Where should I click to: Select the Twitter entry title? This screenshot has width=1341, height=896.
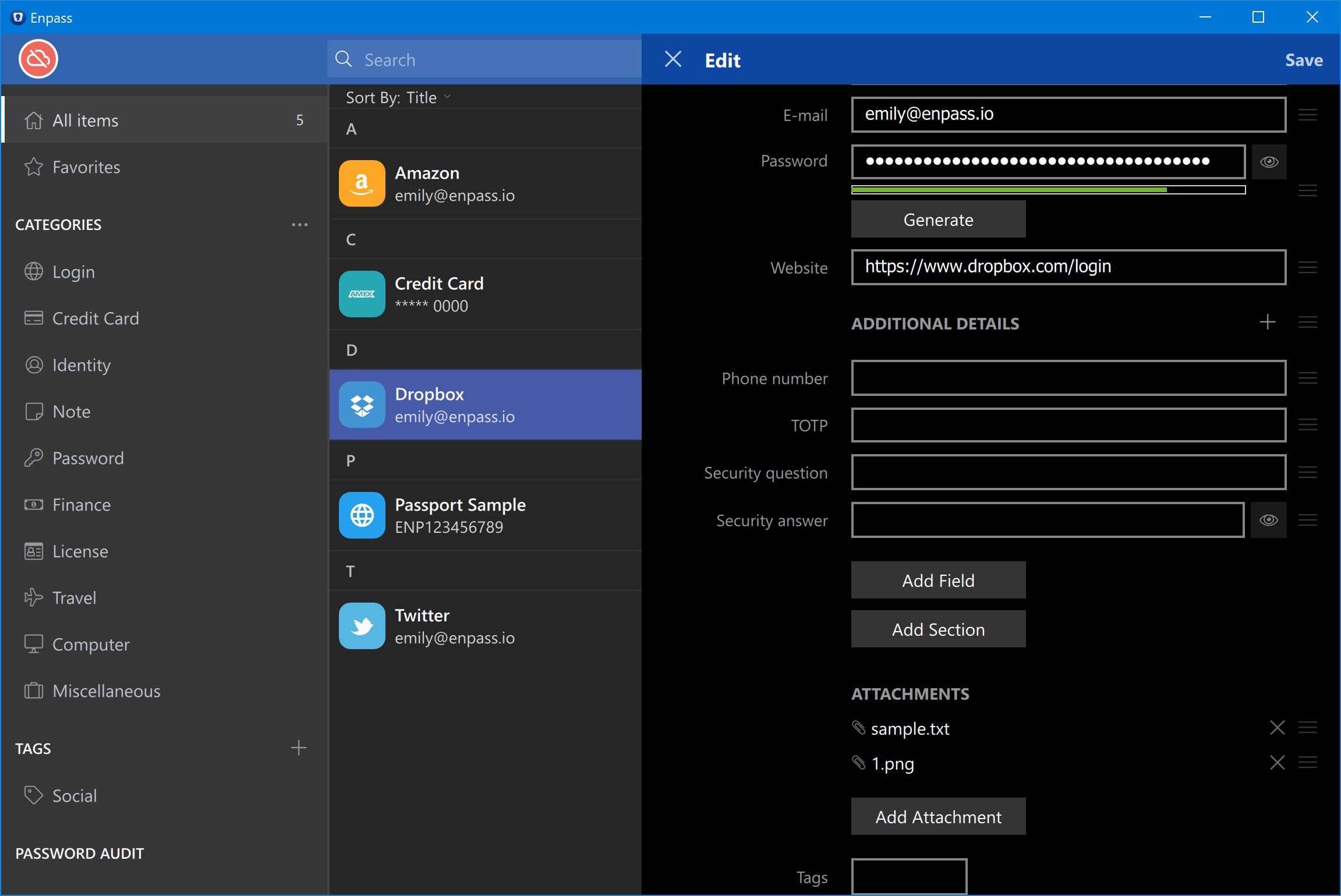click(x=422, y=615)
